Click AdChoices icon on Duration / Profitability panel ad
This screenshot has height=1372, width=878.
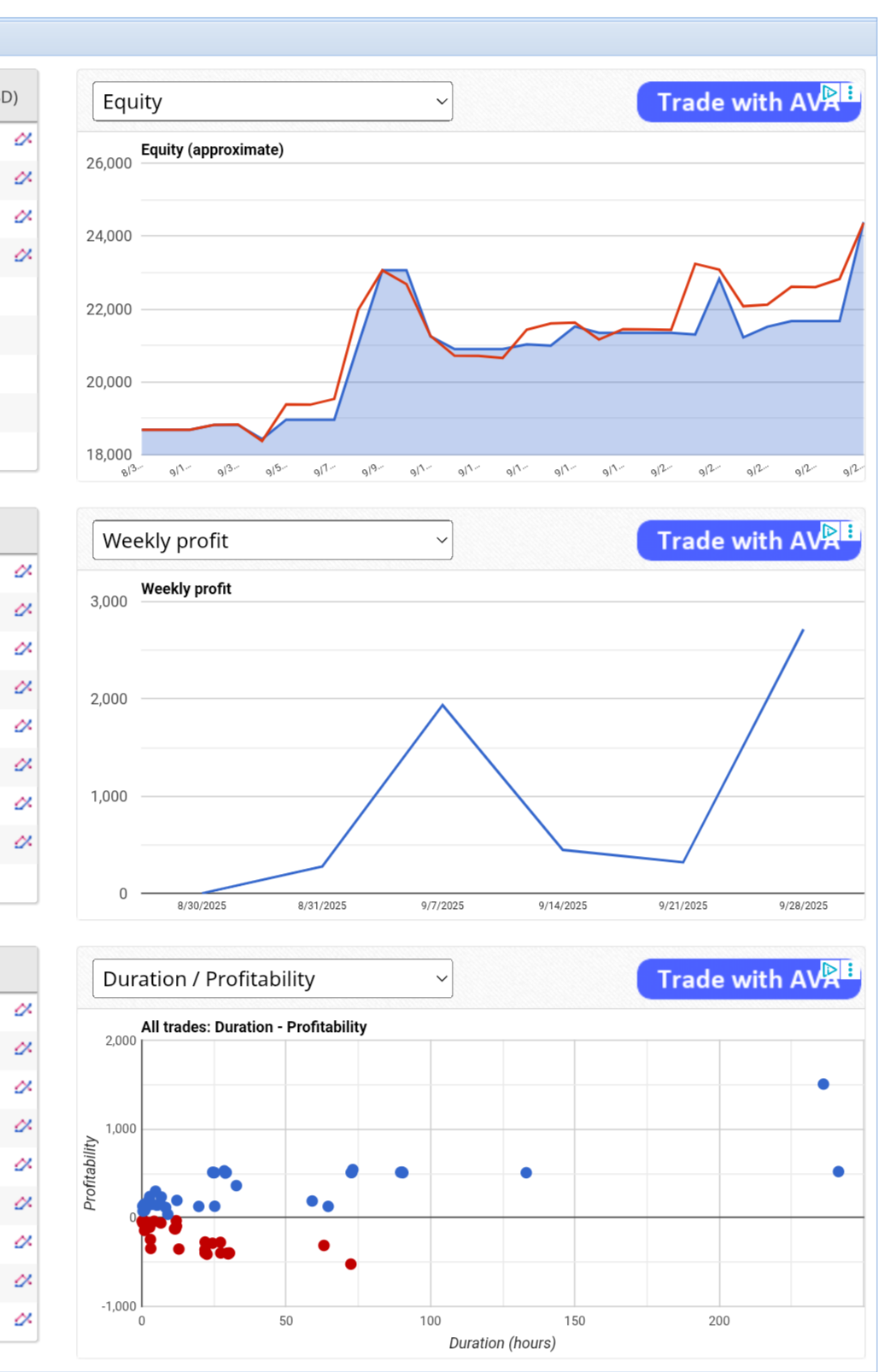pos(829,970)
